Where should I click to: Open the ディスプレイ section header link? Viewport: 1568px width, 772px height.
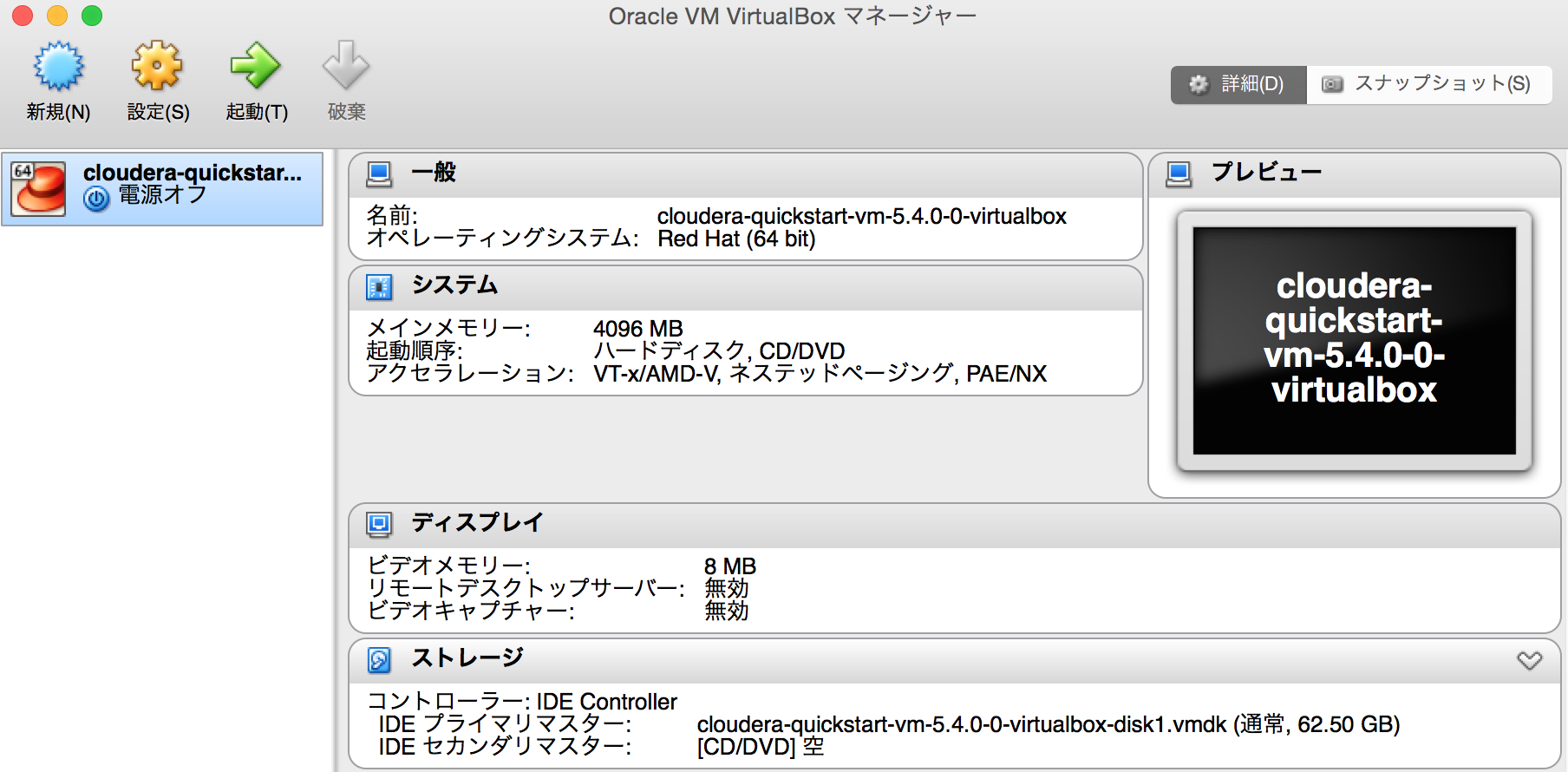[477, 522]
